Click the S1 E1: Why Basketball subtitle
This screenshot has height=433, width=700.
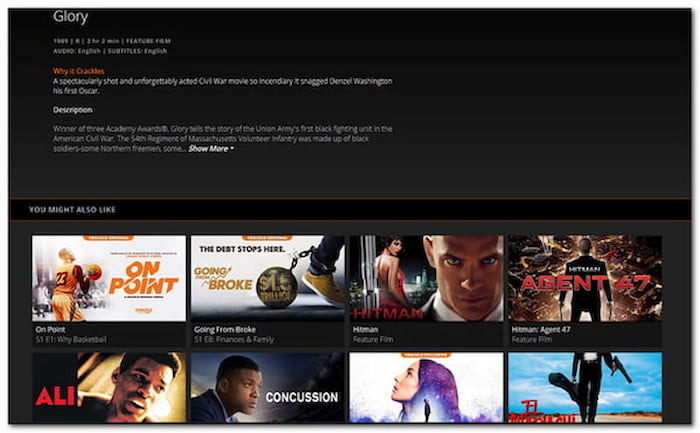[71, 340]
